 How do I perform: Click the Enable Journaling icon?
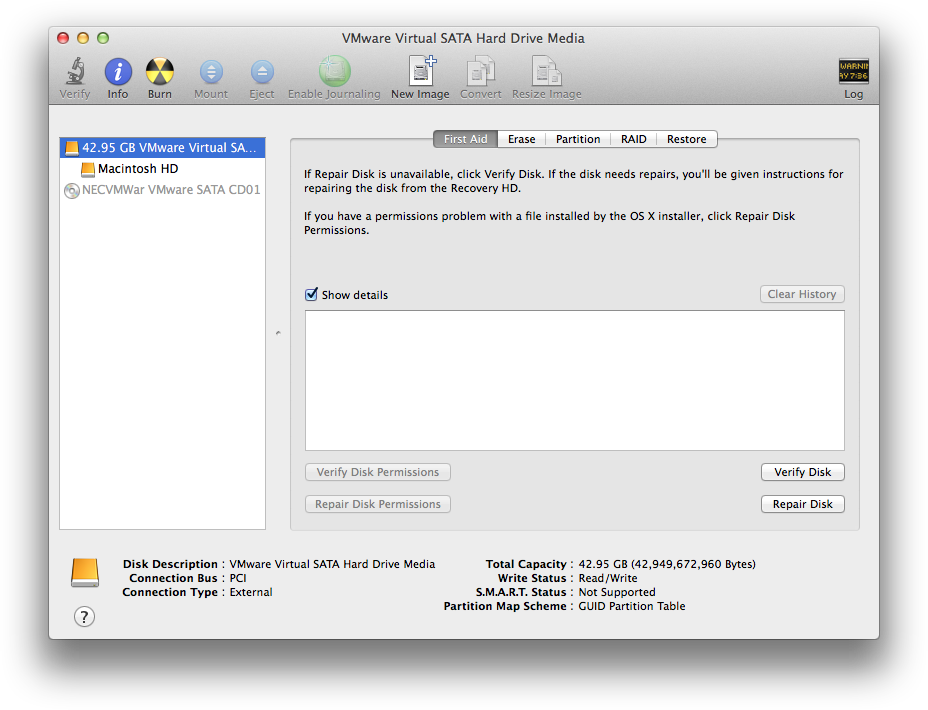tap(334, 72)
